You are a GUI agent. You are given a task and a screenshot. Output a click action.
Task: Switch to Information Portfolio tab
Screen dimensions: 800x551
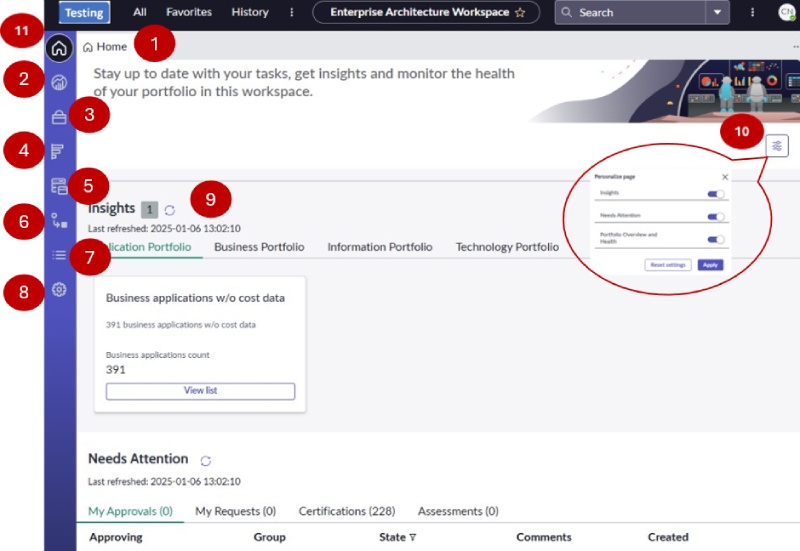click(380, 247)
